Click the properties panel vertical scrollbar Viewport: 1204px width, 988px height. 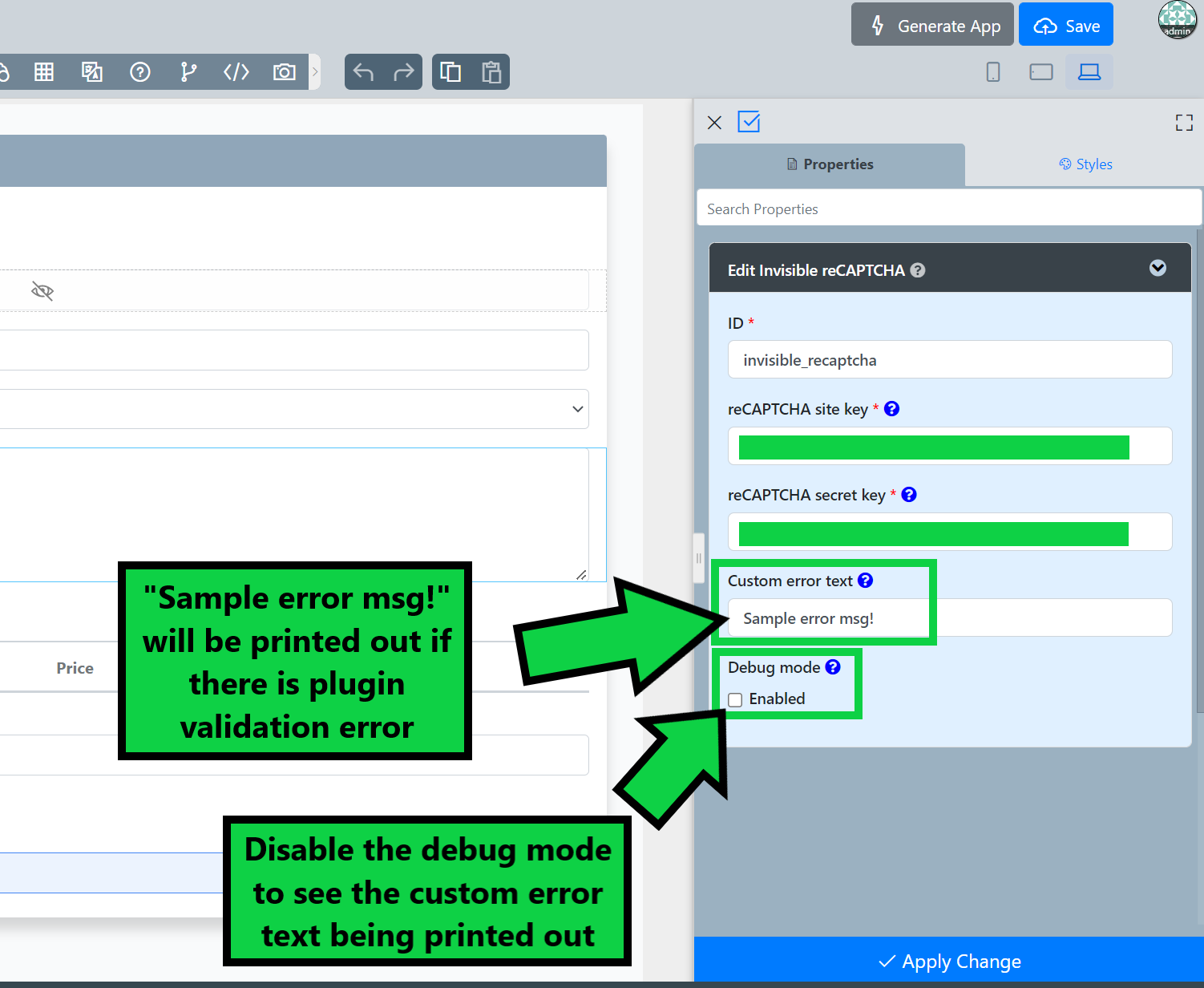point(1200,470)
